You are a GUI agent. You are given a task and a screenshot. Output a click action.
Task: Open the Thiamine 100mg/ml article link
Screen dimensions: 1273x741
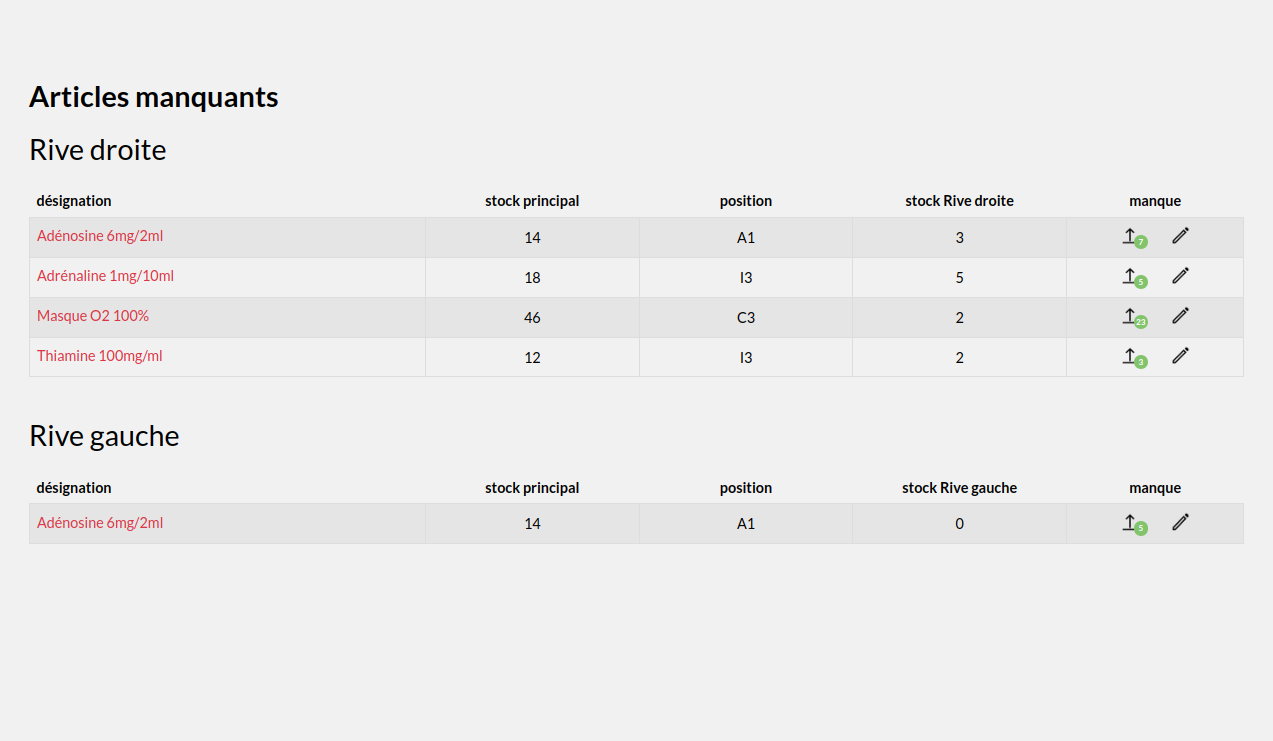(x=99, y=356)
